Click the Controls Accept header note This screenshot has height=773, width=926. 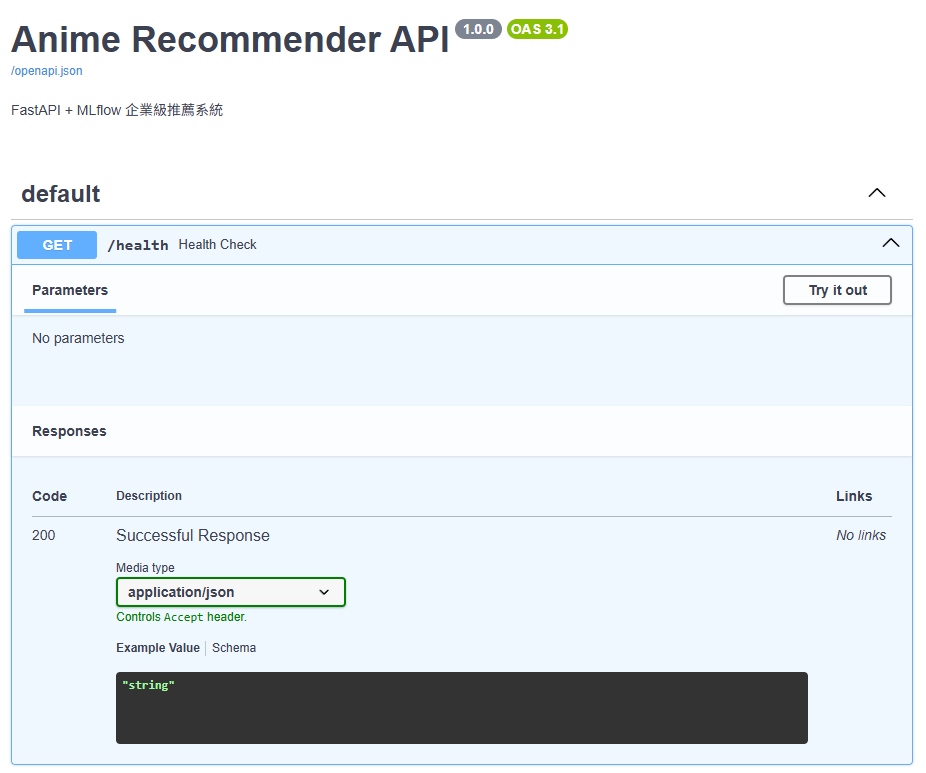point(181,617)
